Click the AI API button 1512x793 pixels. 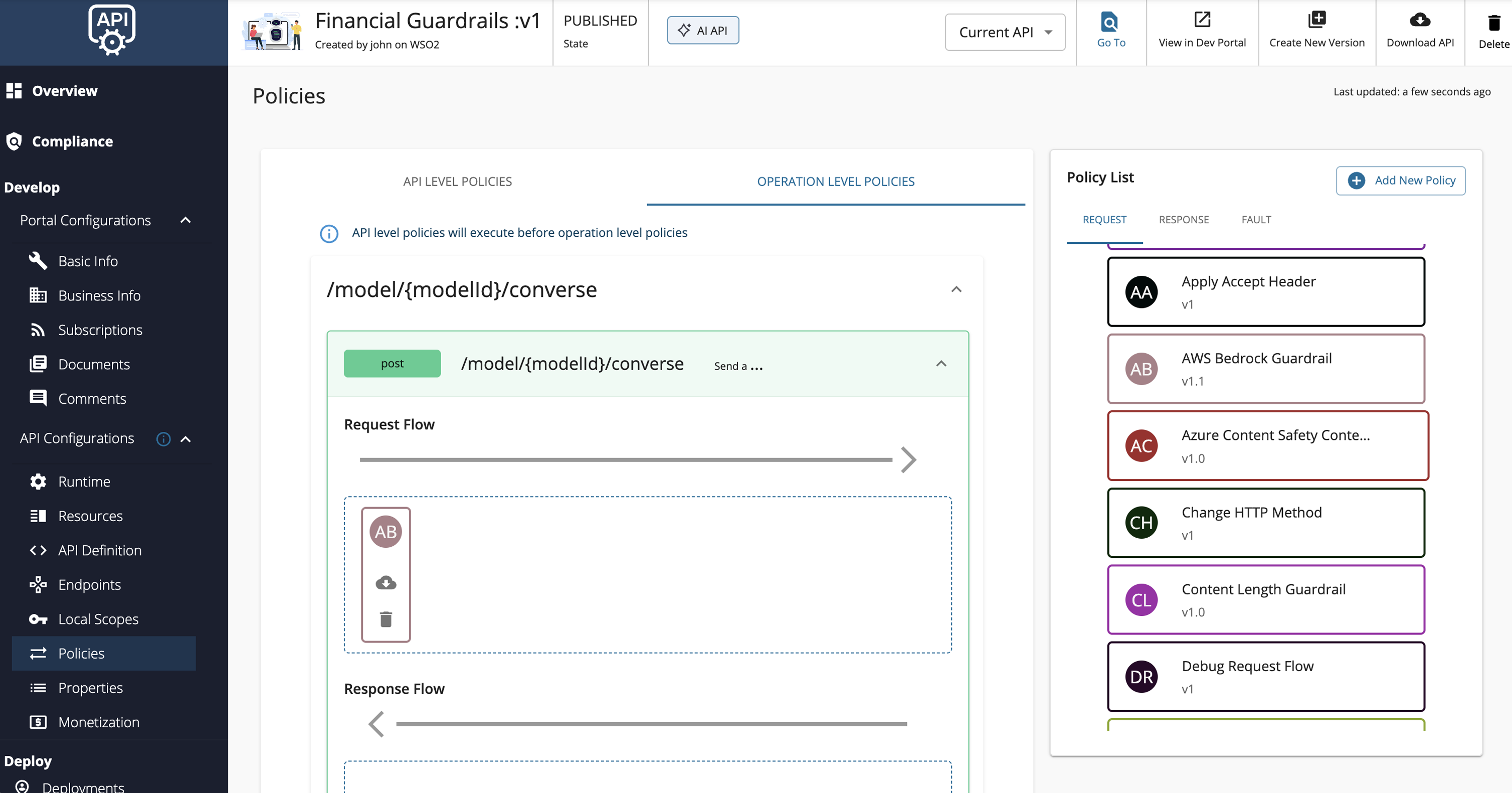702,30
